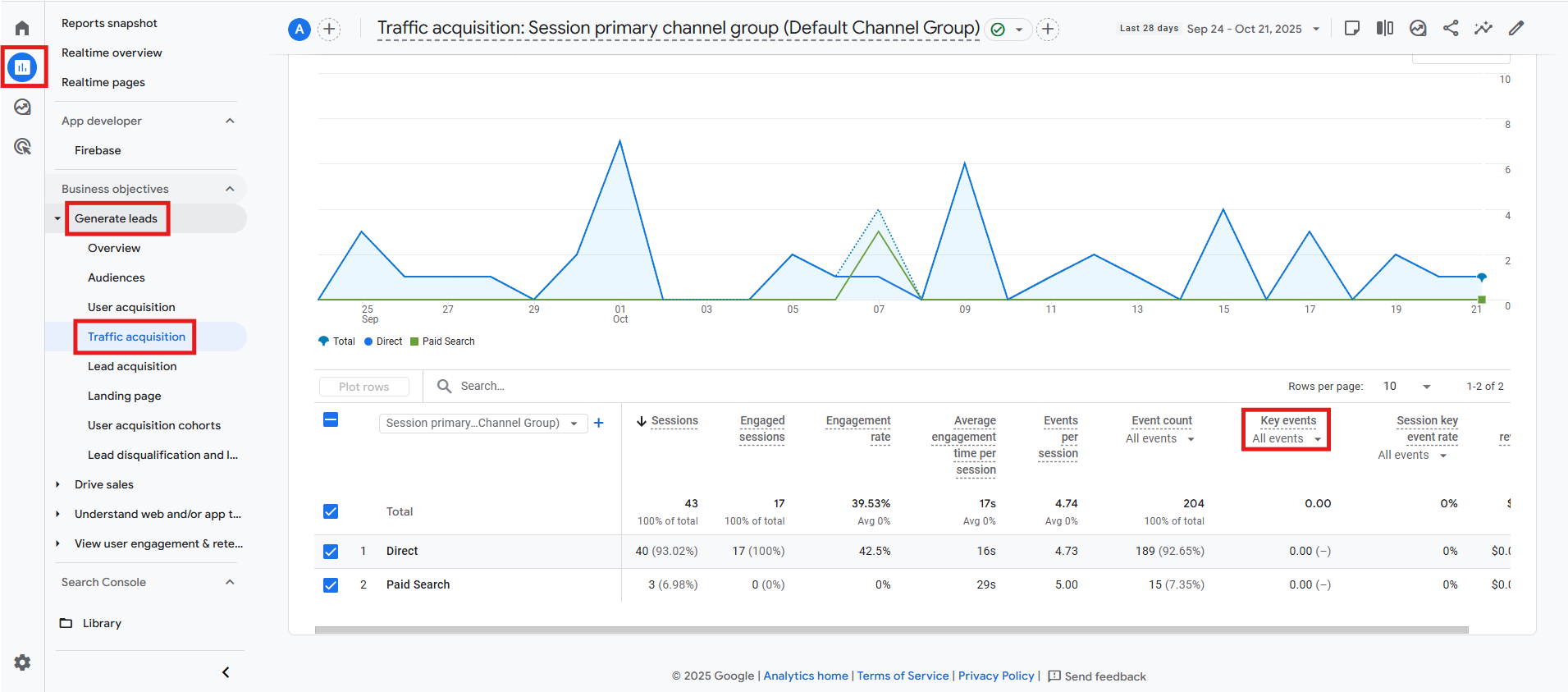The image size is (1568, 692).
Task: Click the green check report status icon
Action: [x=998, y=30]
